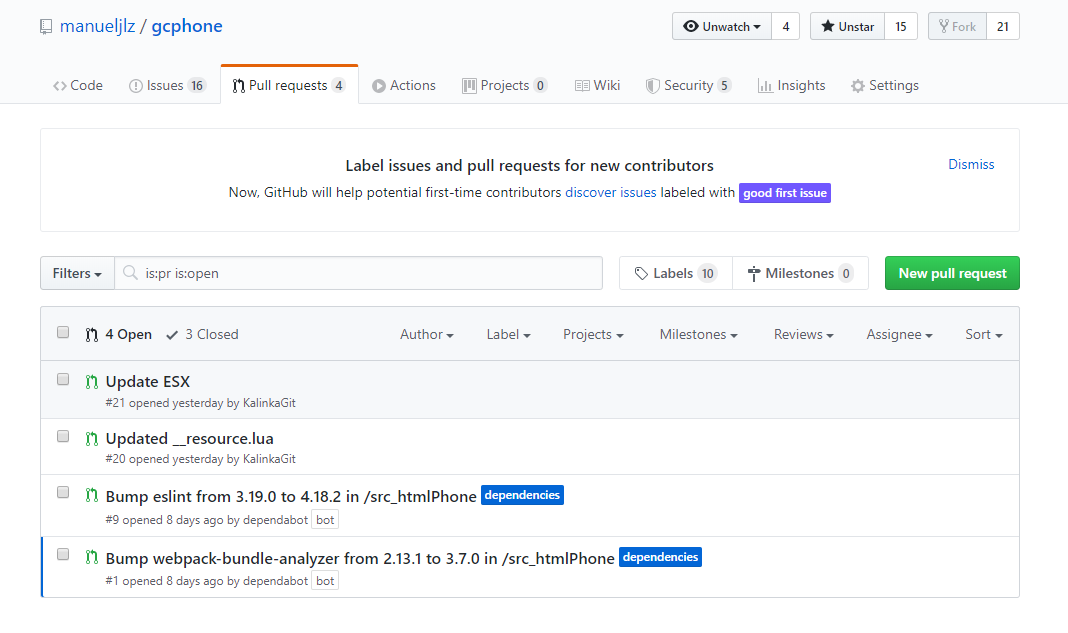Dismiss the new contributors banner
The height and width of the screenshot is (633, 1068).
pyautogui.click(x=971, y=164)
